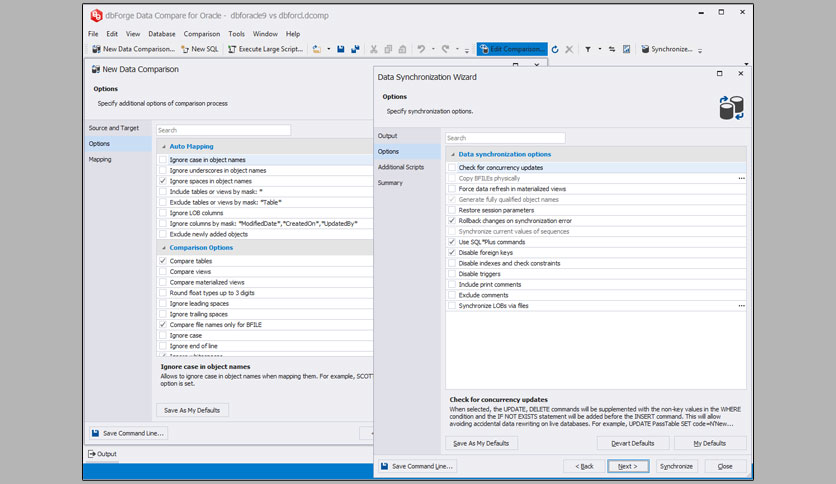Image resolution: width=836 pixels, height=484 pixels.
Task: Click the Open file folder icon
Action: pyautogui.click(x=317, y=49)
